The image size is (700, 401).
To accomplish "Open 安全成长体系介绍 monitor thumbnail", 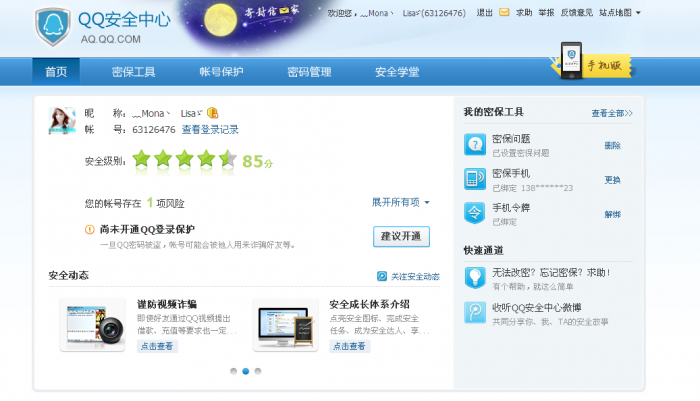I will point(286,325).
